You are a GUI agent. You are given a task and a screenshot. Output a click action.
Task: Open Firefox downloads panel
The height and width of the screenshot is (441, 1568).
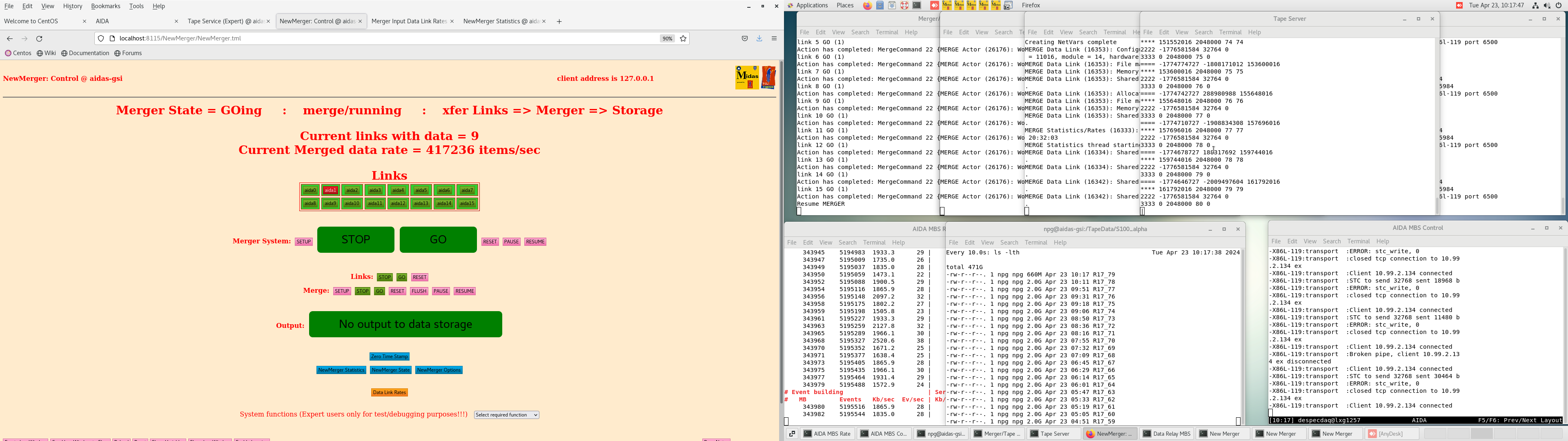pyautogui.click(x=759, y=38)
